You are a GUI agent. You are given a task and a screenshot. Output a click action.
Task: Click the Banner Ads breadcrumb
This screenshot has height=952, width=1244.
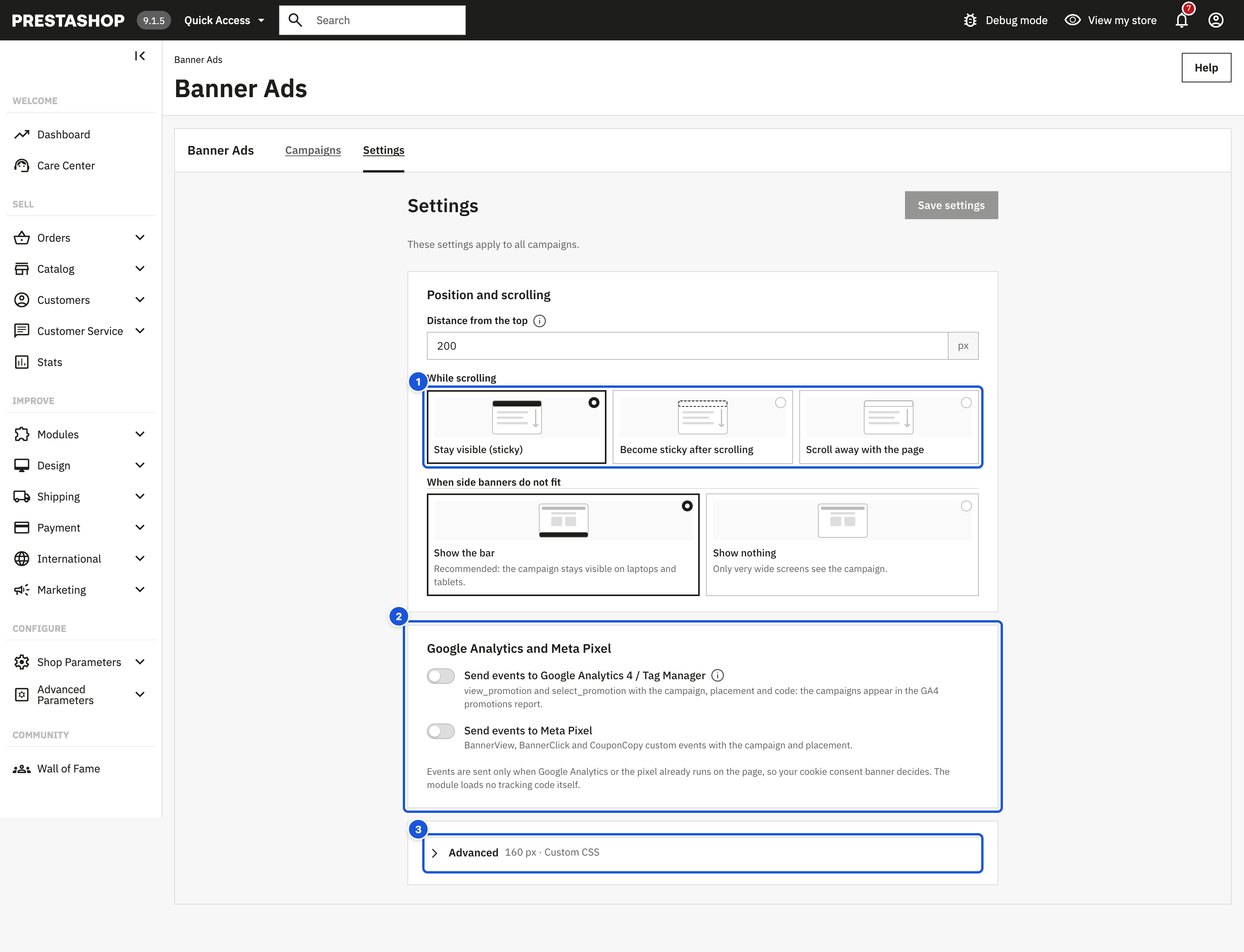click(x=198, y=59)
